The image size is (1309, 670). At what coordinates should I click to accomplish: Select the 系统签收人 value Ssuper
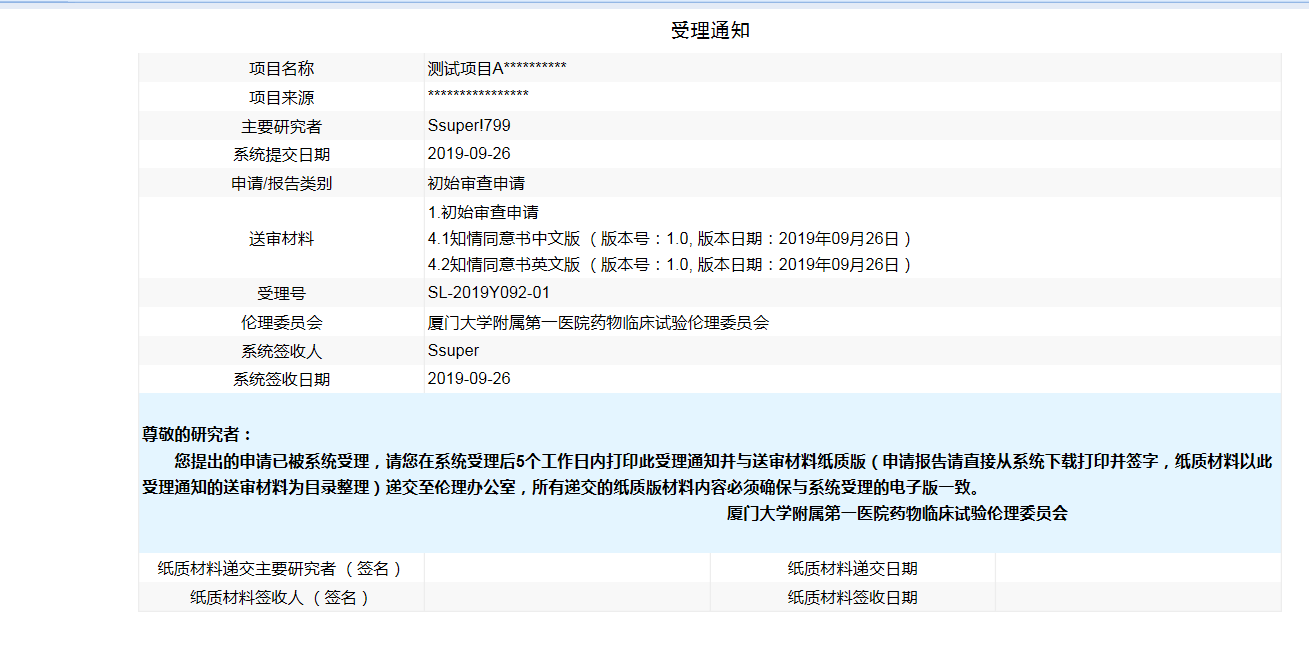point(453,350)
